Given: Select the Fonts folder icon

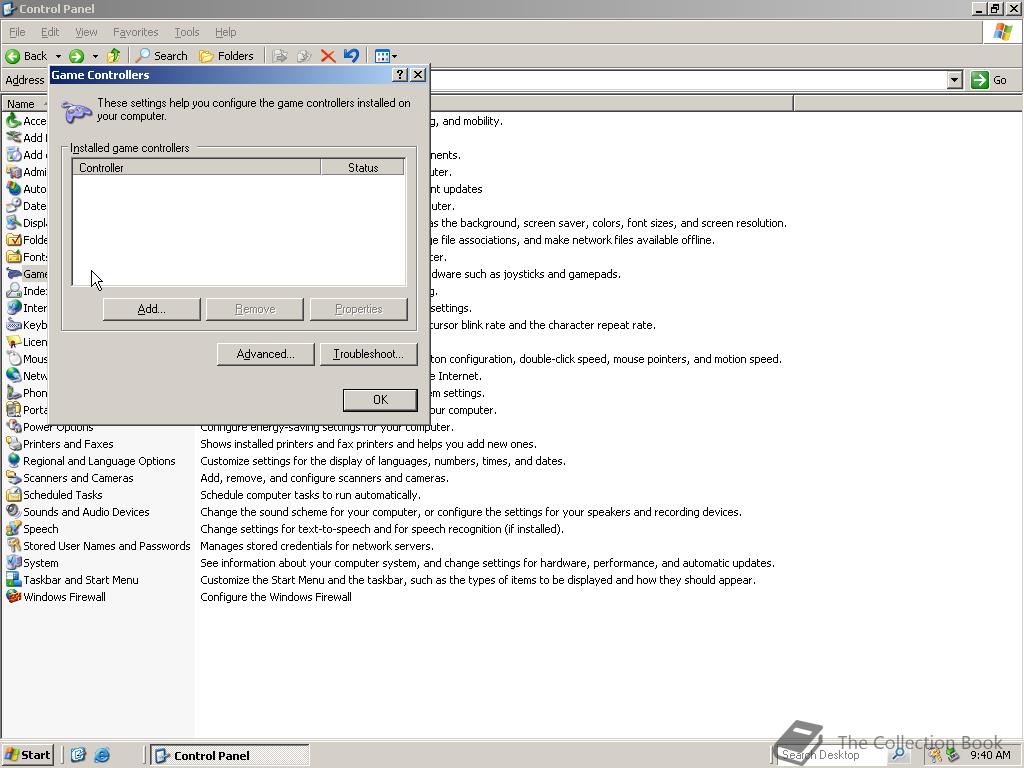Looking at the screenshot, I should [x=13, y=257].
